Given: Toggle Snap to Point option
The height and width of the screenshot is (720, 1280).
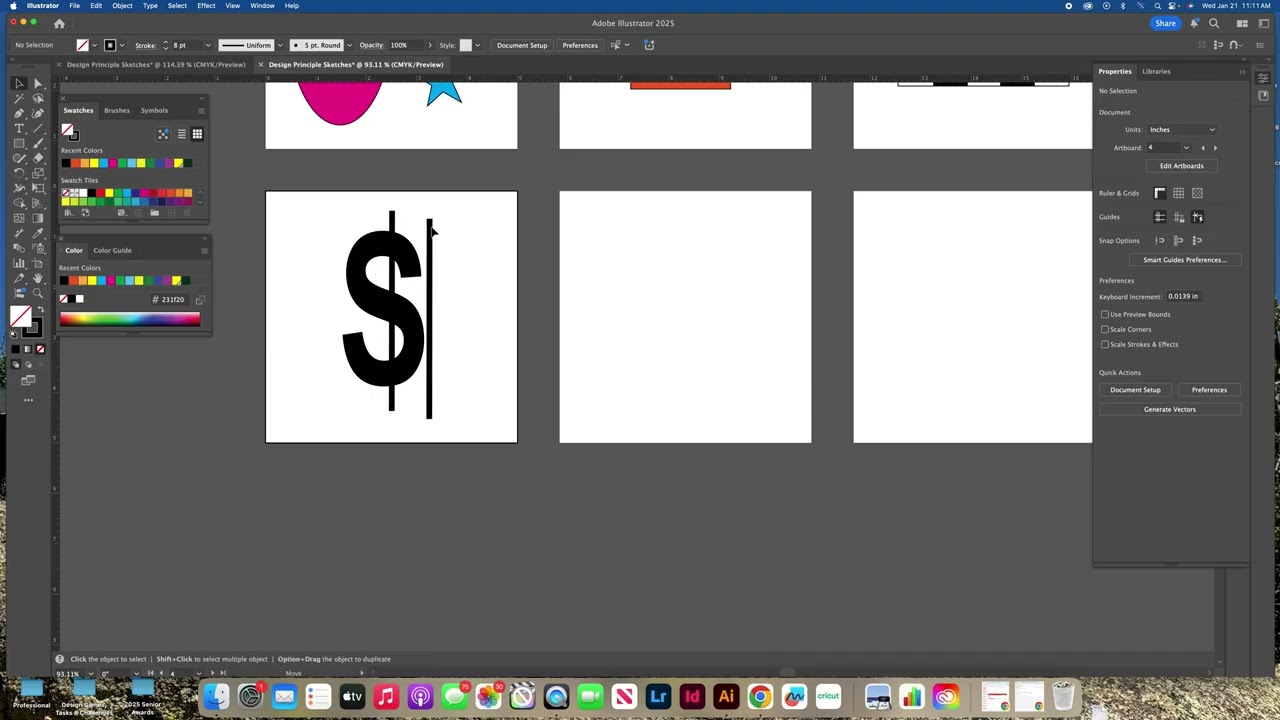Looking at the screenshot, I should [1160, 241].
